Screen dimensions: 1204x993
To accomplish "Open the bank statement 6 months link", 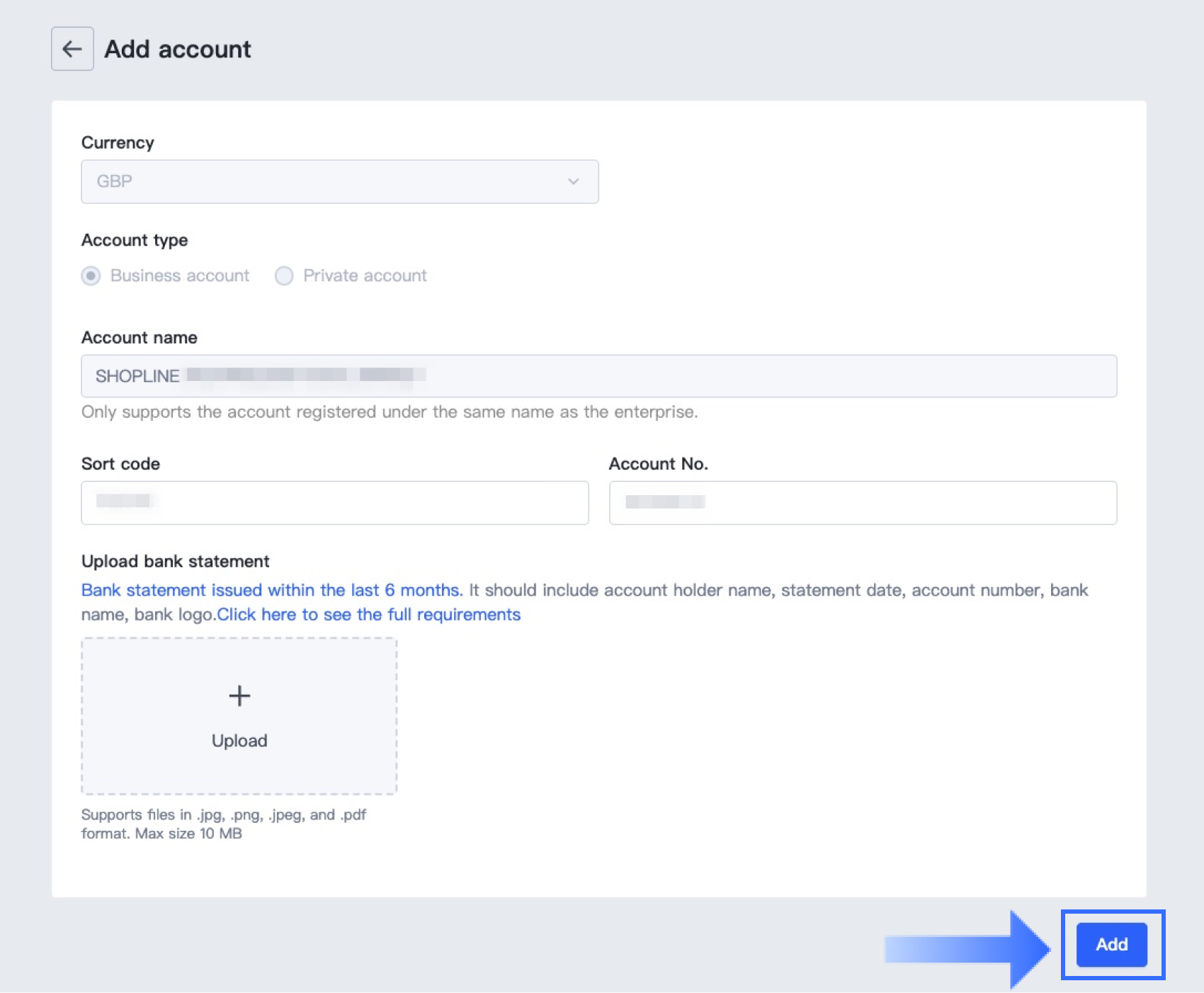I will pos(272,590).
